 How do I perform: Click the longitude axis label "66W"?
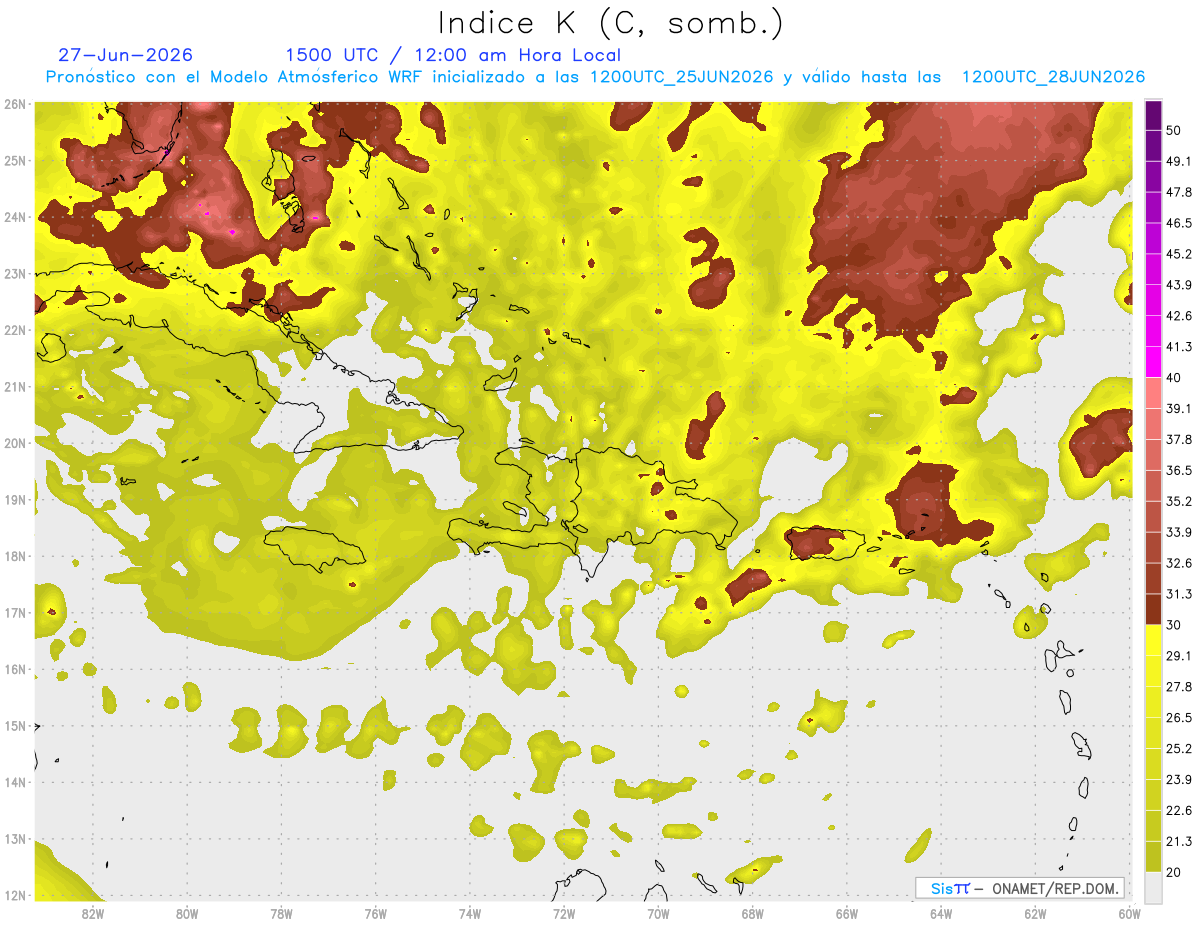(x=846, y=913)
